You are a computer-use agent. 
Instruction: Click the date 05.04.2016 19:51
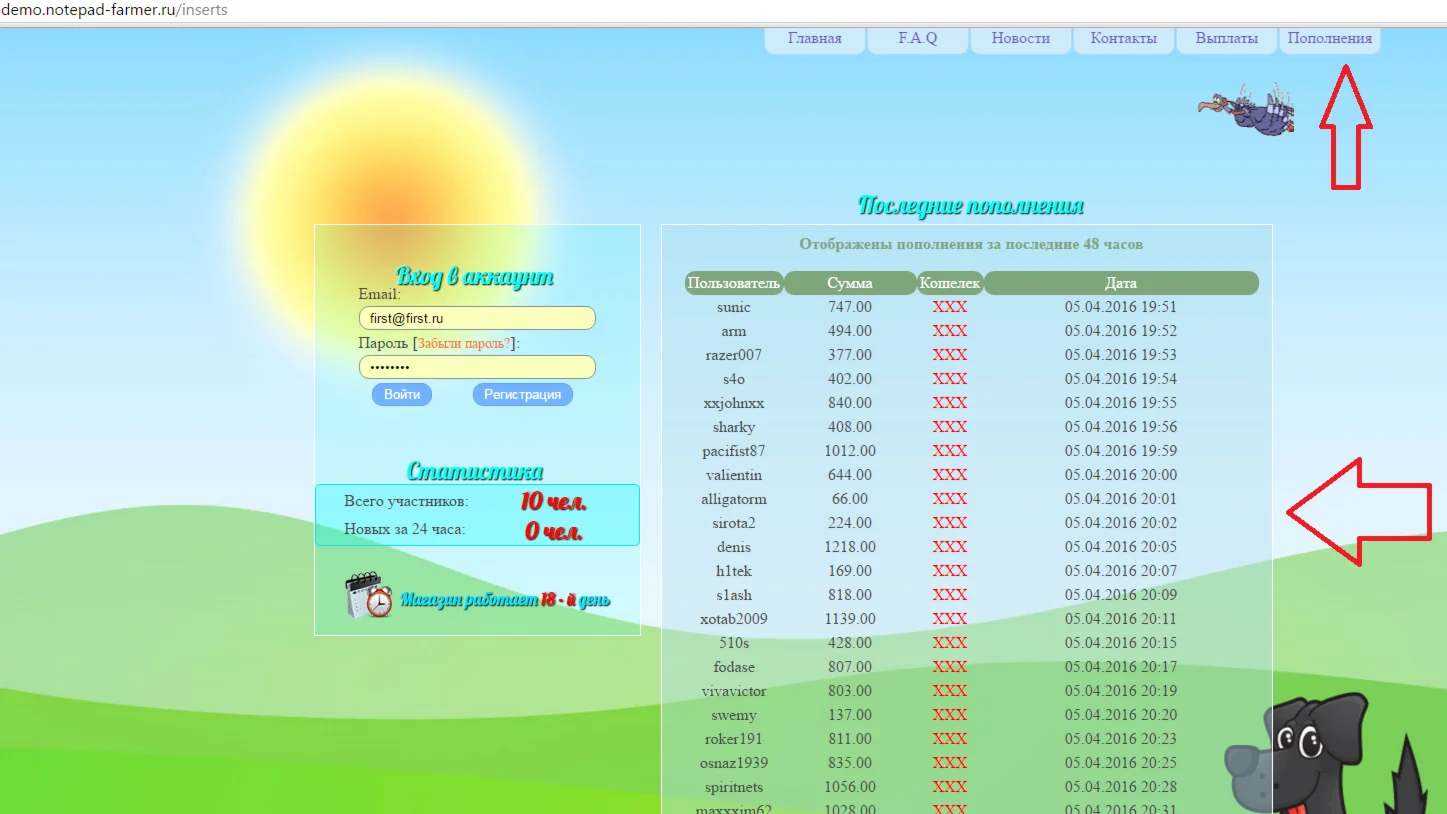1121,307
